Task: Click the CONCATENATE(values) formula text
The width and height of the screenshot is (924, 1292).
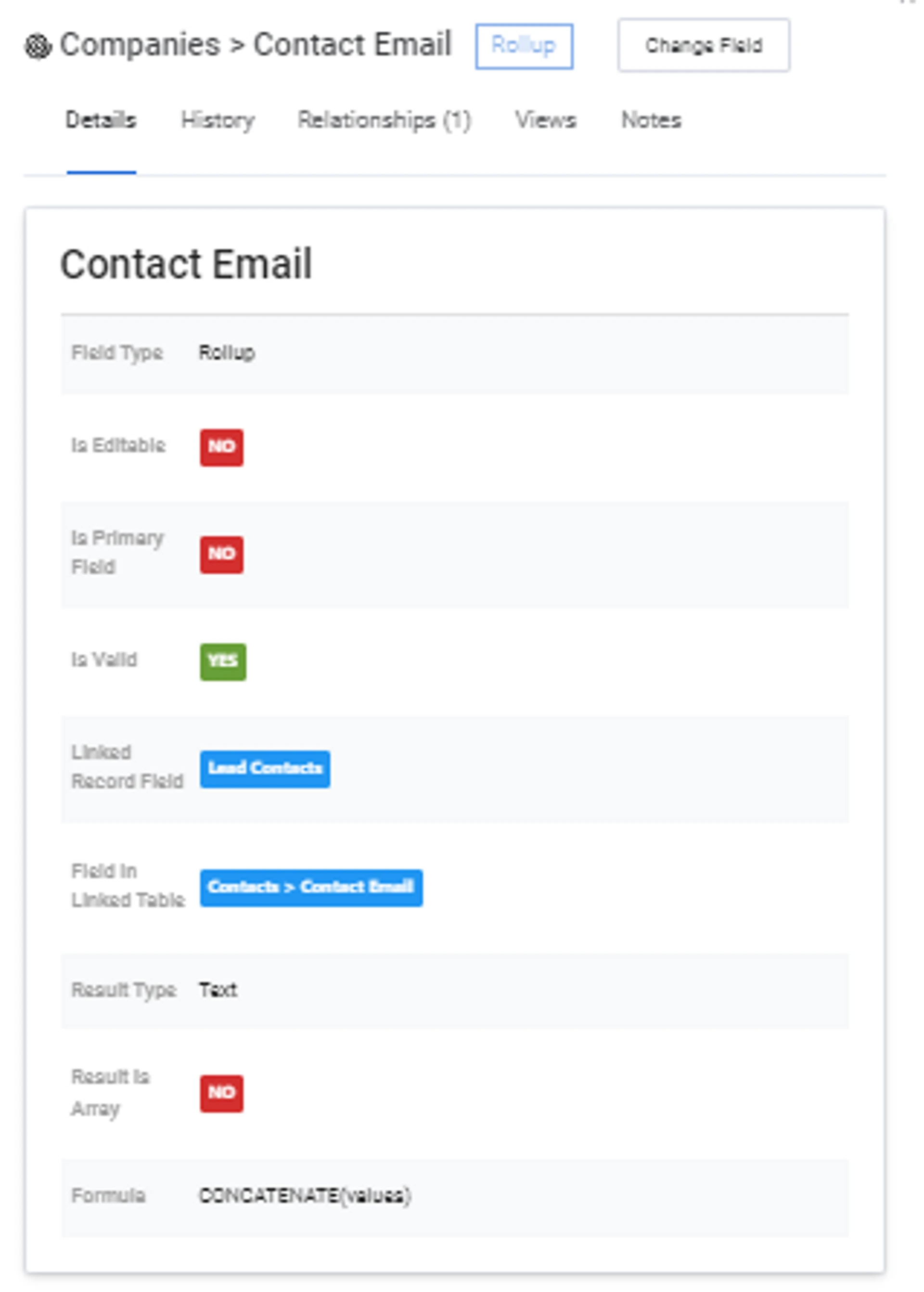Action: [305, 1195]
